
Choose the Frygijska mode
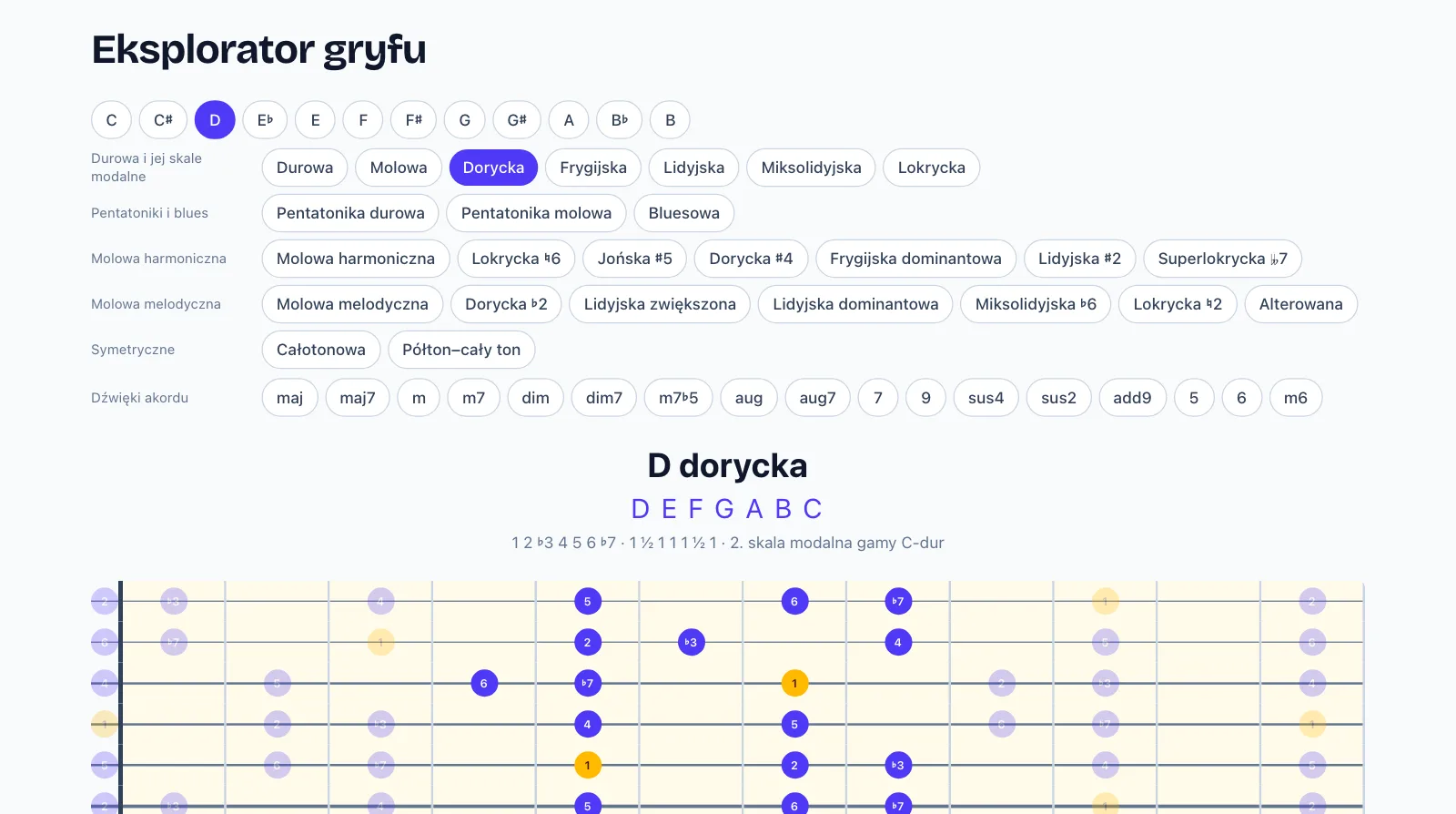(x=593, y=168)
